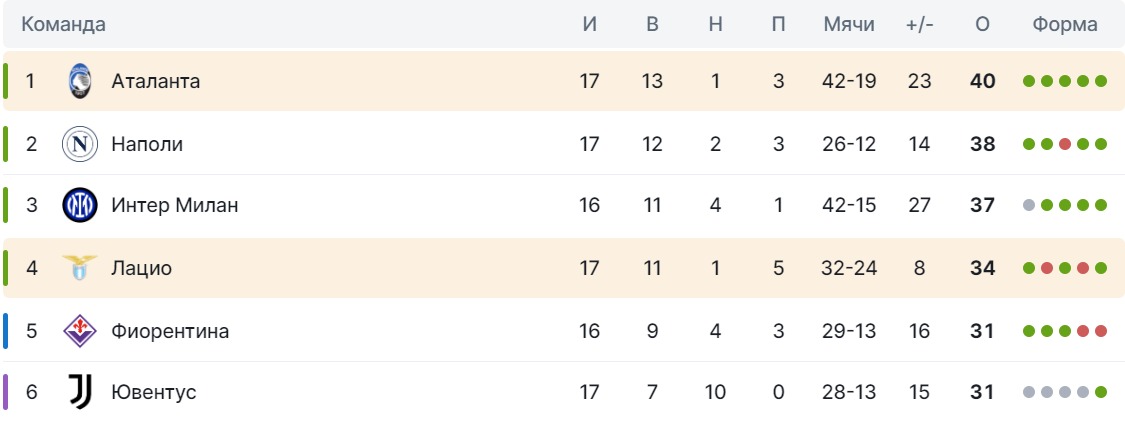
Task: Click the Fiorentina club crest
Action: [79, 331]
